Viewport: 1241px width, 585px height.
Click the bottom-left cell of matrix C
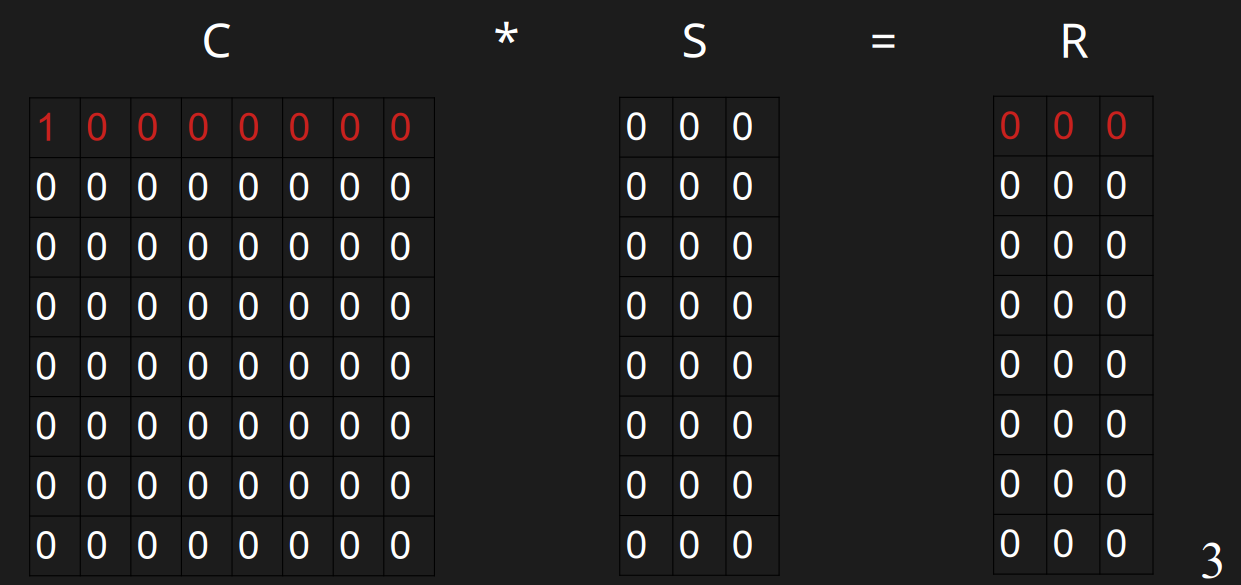(46, 546)
